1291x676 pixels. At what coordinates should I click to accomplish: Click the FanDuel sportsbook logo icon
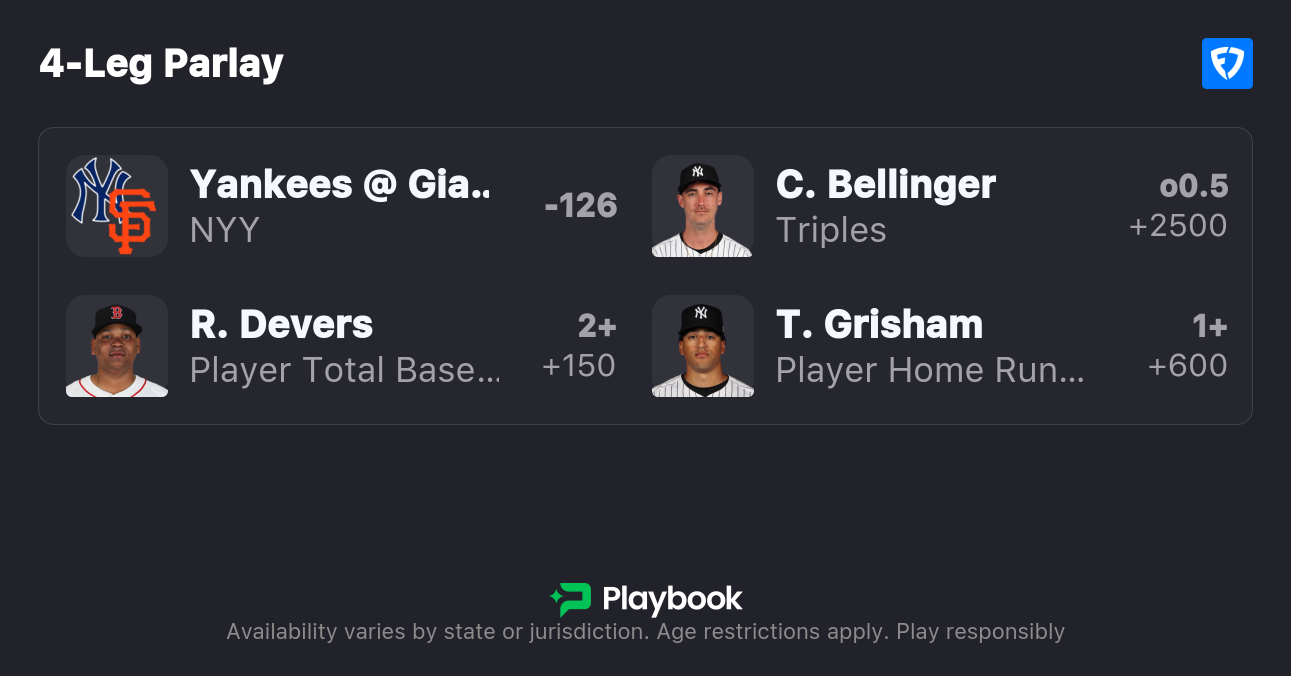click(1227, 64)
